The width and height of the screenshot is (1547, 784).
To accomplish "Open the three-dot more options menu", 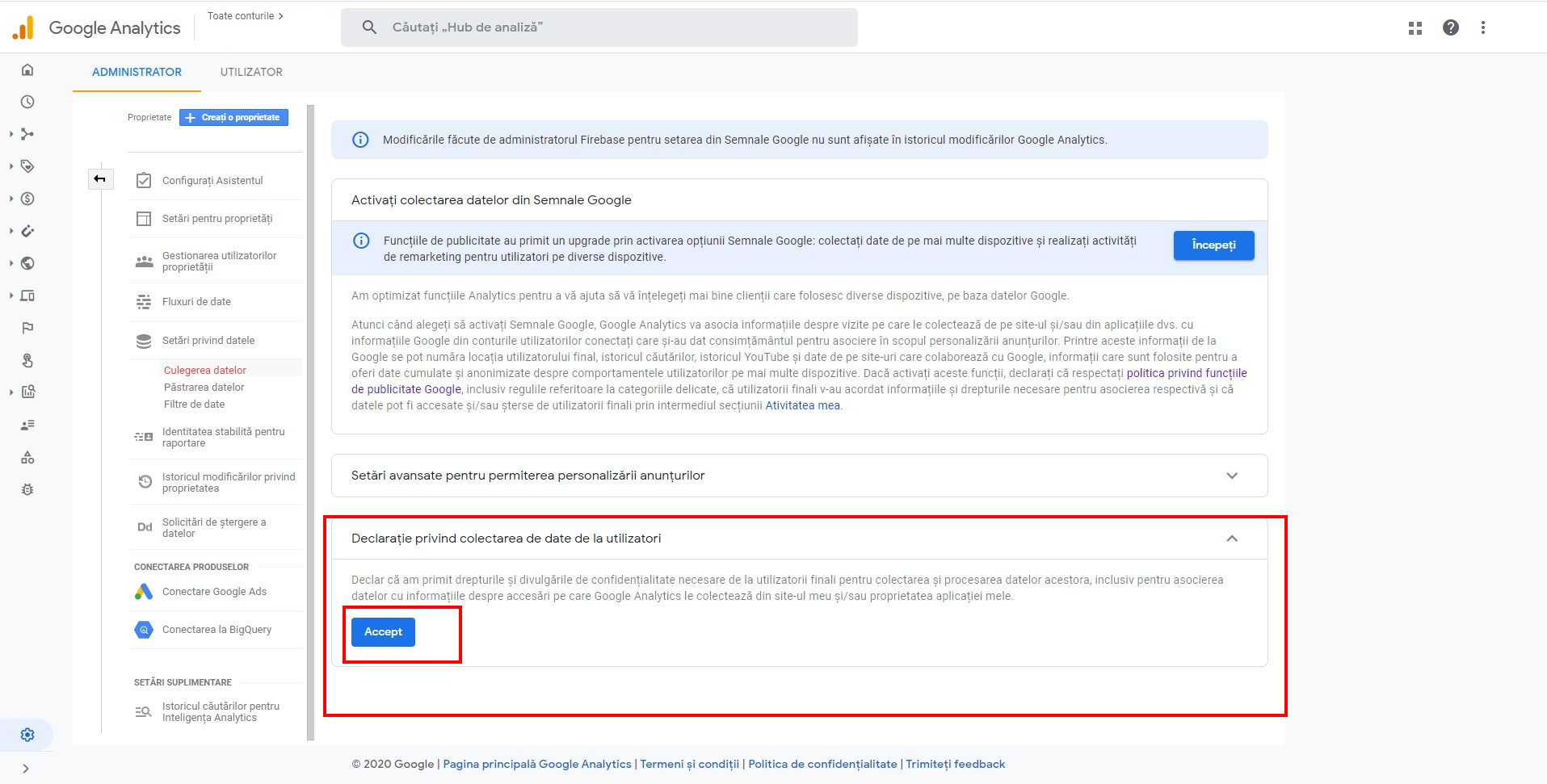I will 1483,28.
